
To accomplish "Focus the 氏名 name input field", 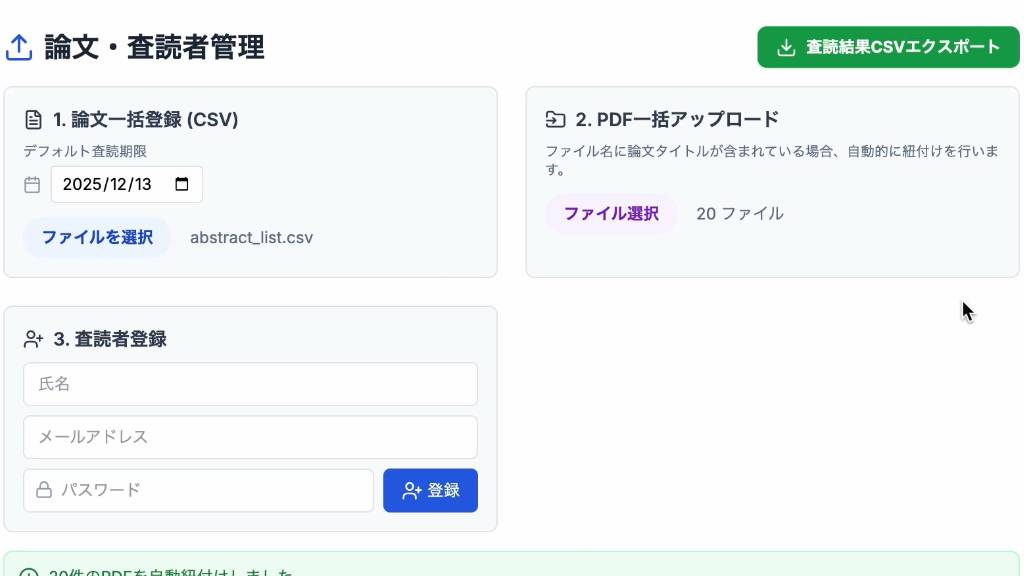I will (250, 384).
